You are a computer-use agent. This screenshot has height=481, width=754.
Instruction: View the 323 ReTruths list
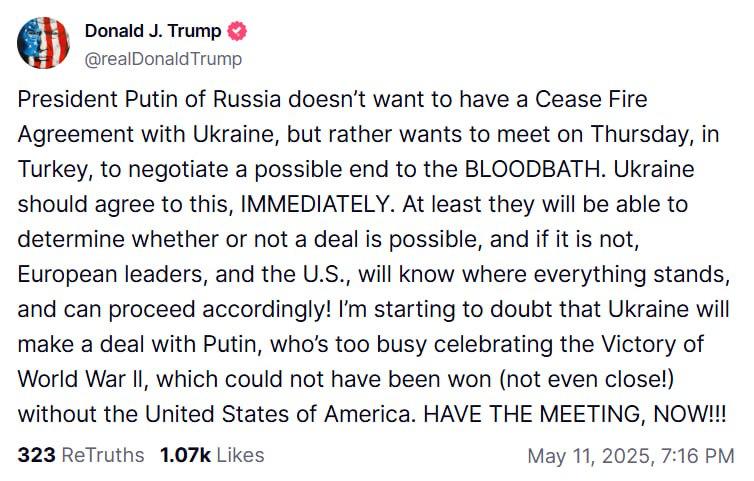point(81,455)
